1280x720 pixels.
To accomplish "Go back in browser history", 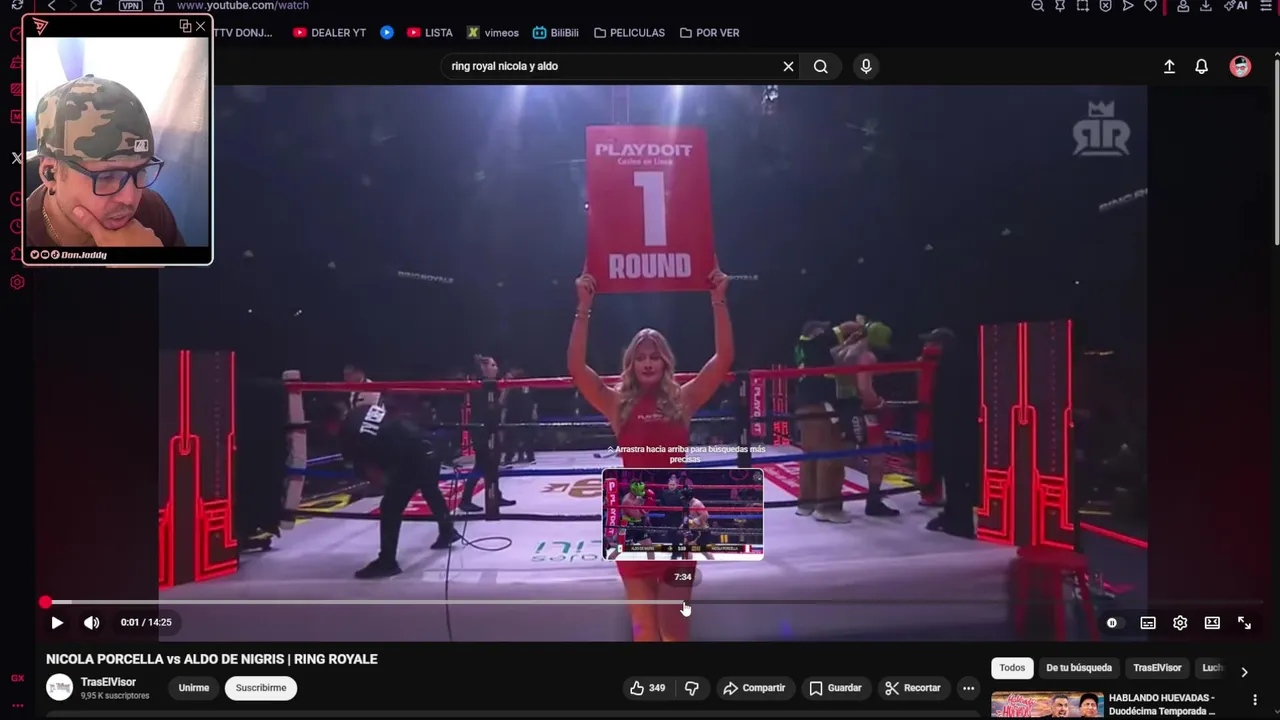I will (x=52, y=5).
